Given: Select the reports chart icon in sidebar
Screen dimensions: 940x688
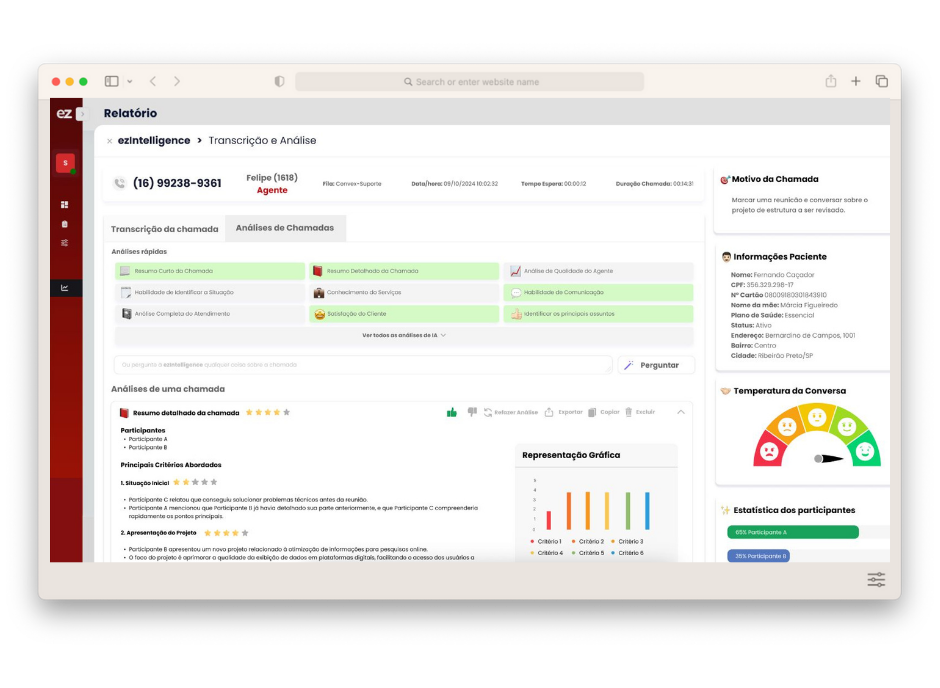Looking at the screenshot, I should [65, 288].
